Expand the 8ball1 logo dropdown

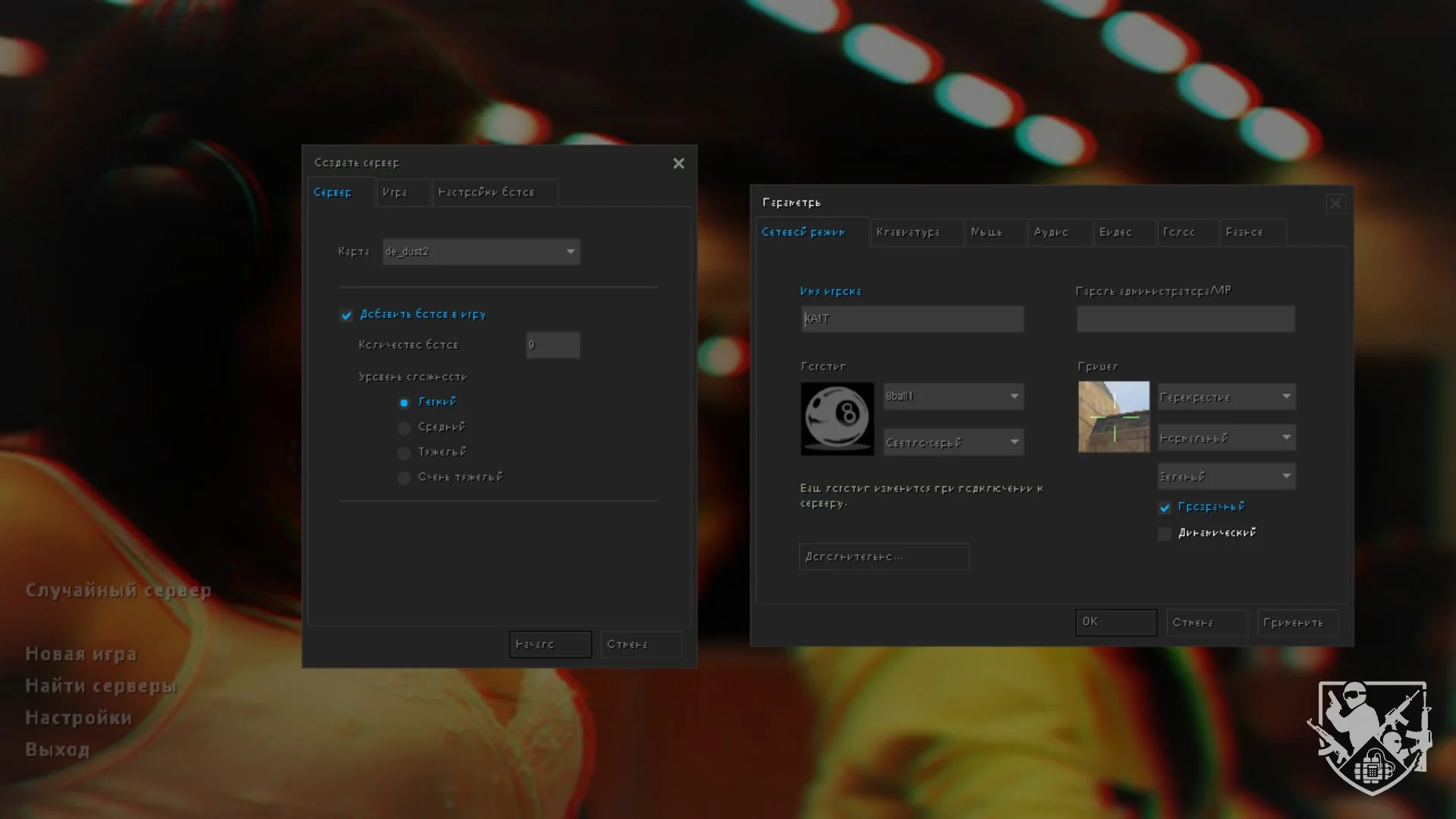pyautogui.click(x=953, y=396)
